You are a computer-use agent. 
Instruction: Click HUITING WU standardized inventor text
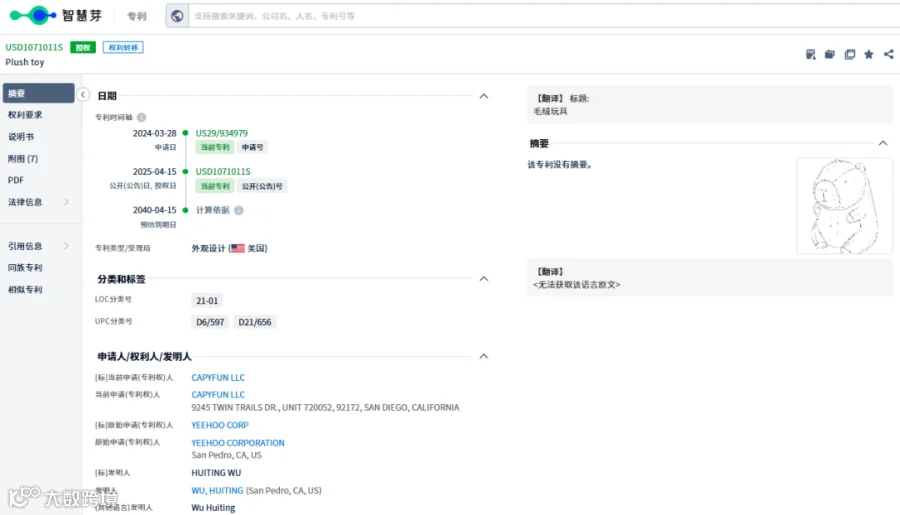tap(216, 473)
